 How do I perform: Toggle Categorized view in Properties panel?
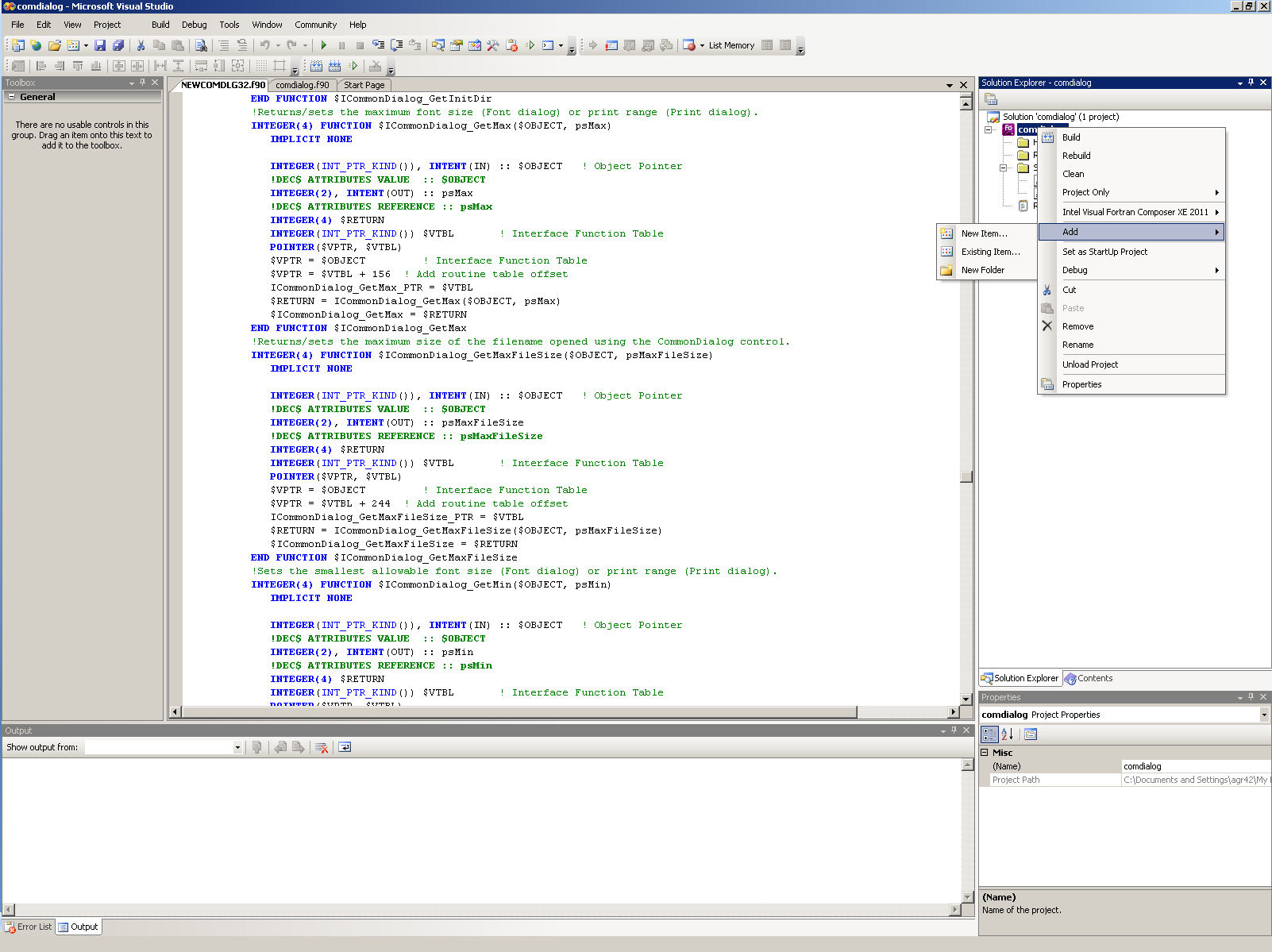989,734
